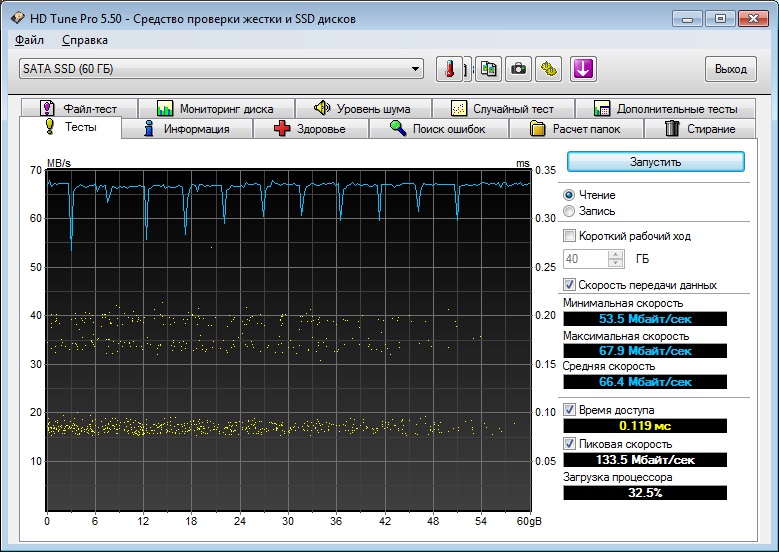Switch to the Случайный тест tab

[x=503, y=108]
